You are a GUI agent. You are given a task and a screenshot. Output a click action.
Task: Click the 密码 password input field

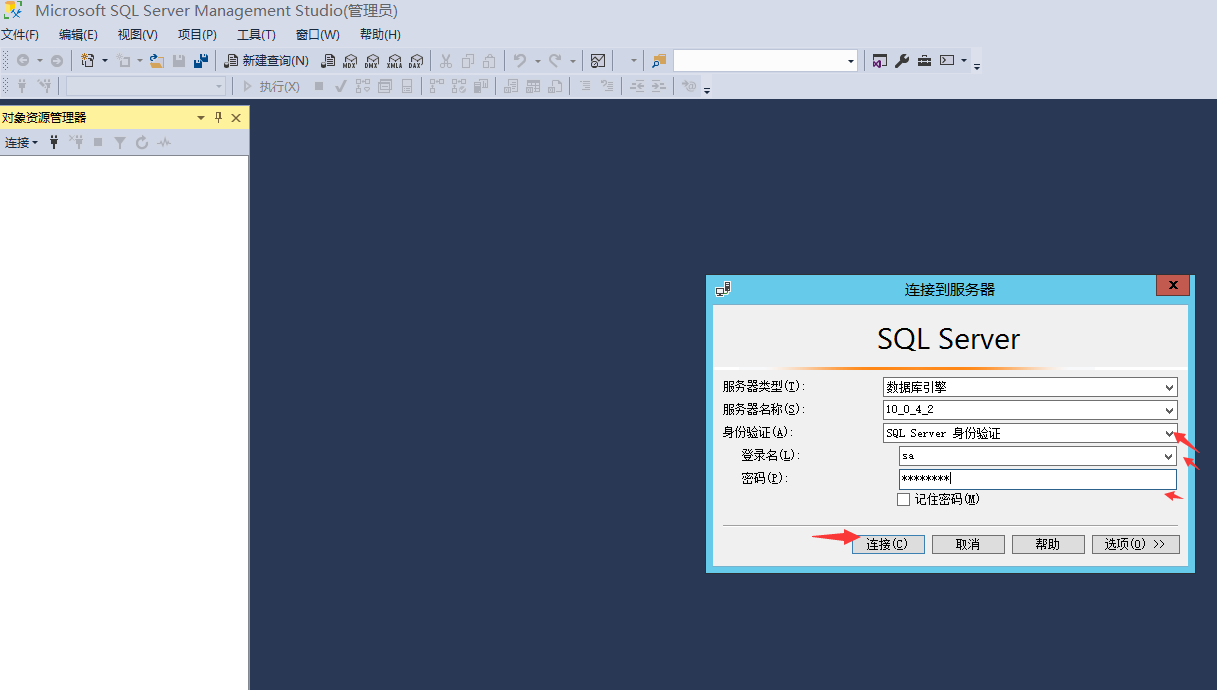1037,479
